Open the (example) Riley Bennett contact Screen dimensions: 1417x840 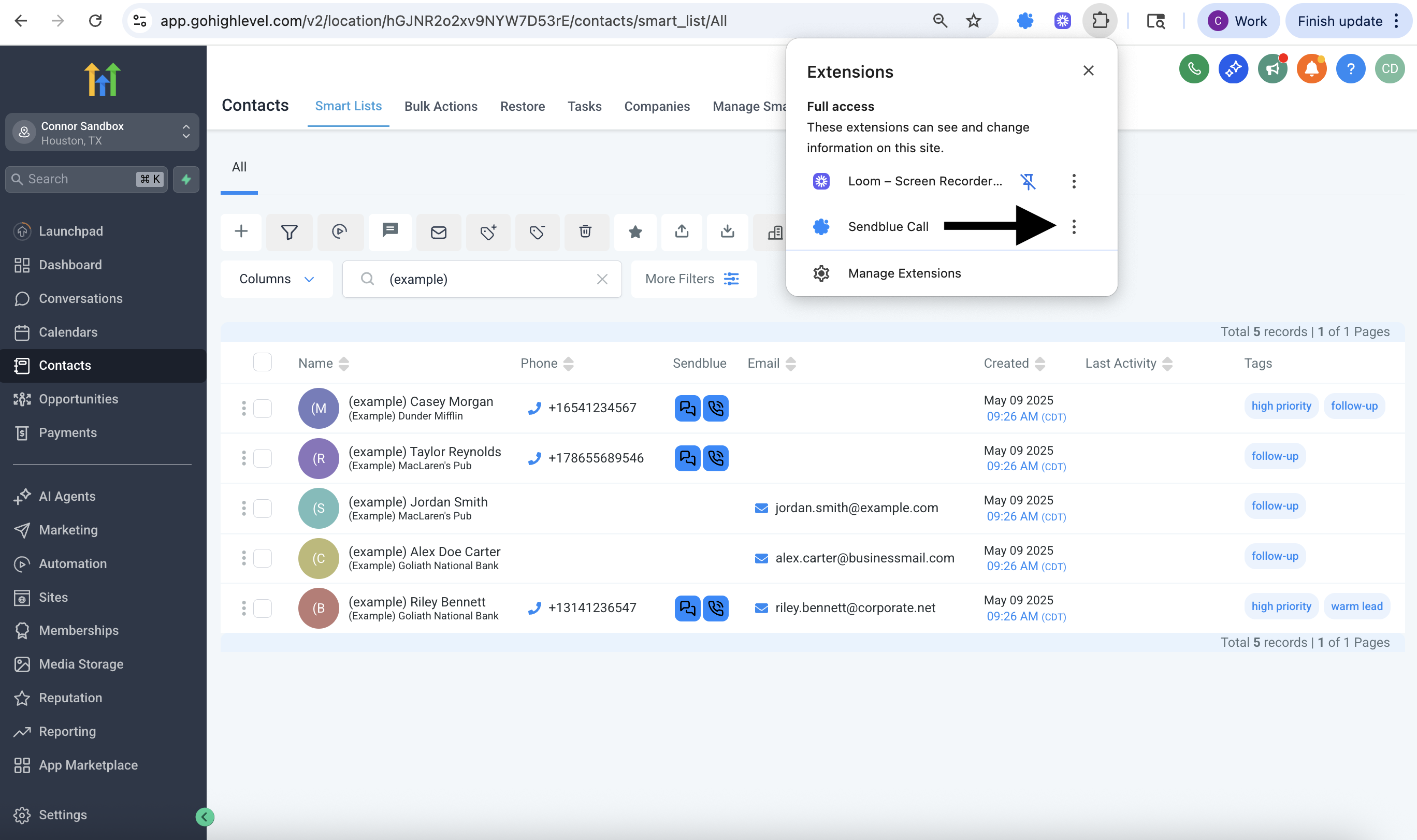(x=416, y=602)
